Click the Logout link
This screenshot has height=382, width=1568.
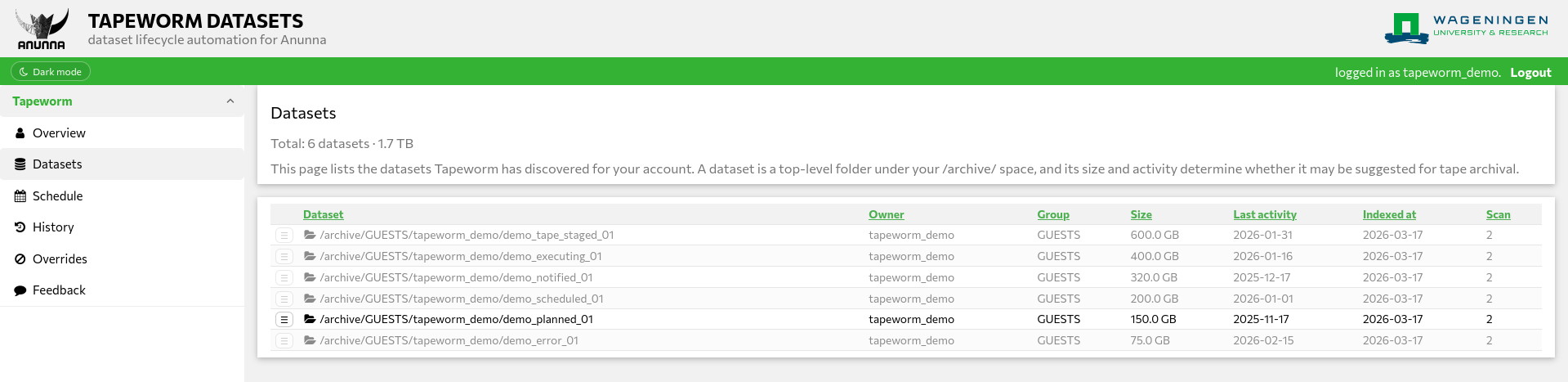pos(1530,73)
